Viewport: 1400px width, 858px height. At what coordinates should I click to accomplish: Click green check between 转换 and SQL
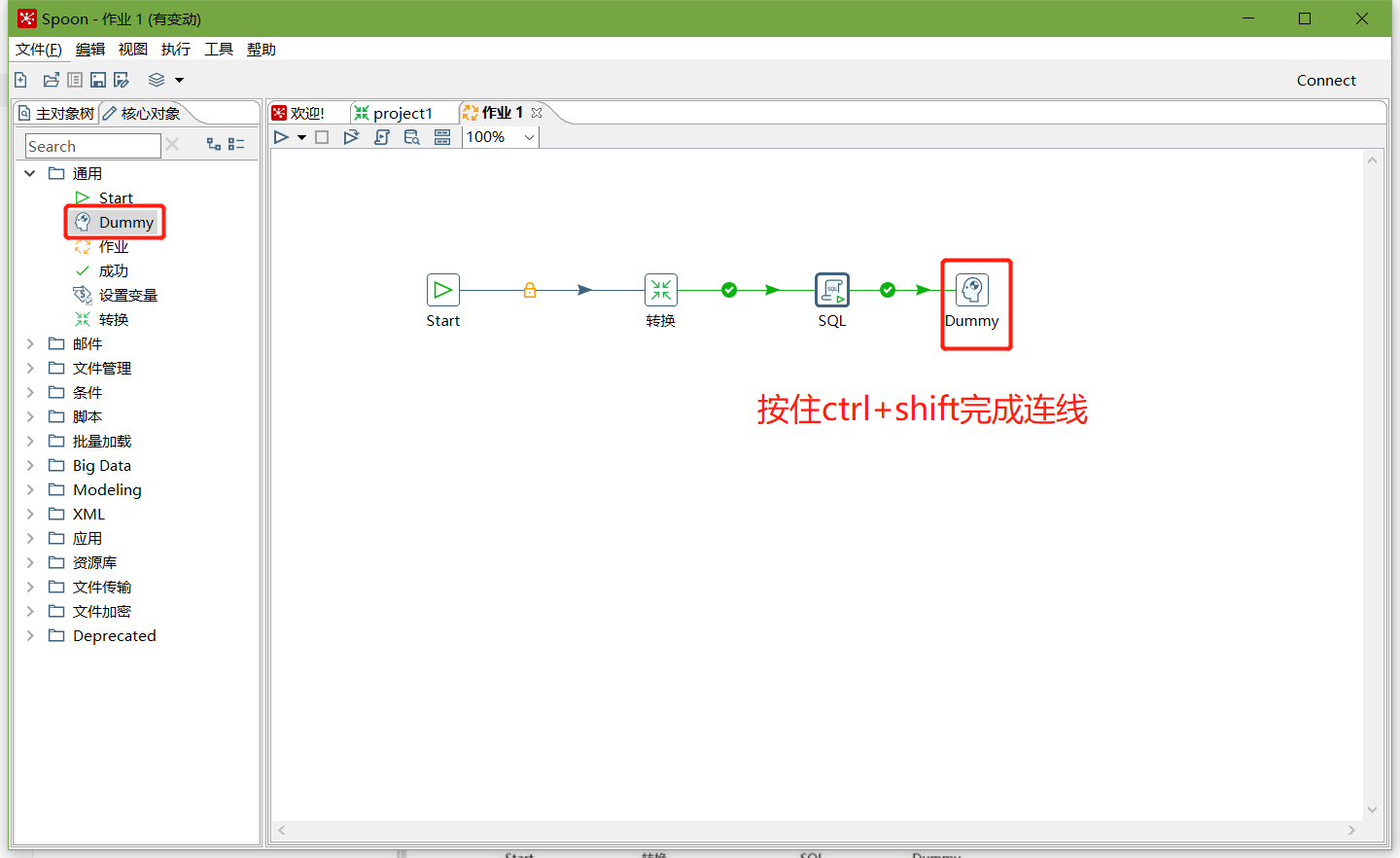click(x=729, y=290)
